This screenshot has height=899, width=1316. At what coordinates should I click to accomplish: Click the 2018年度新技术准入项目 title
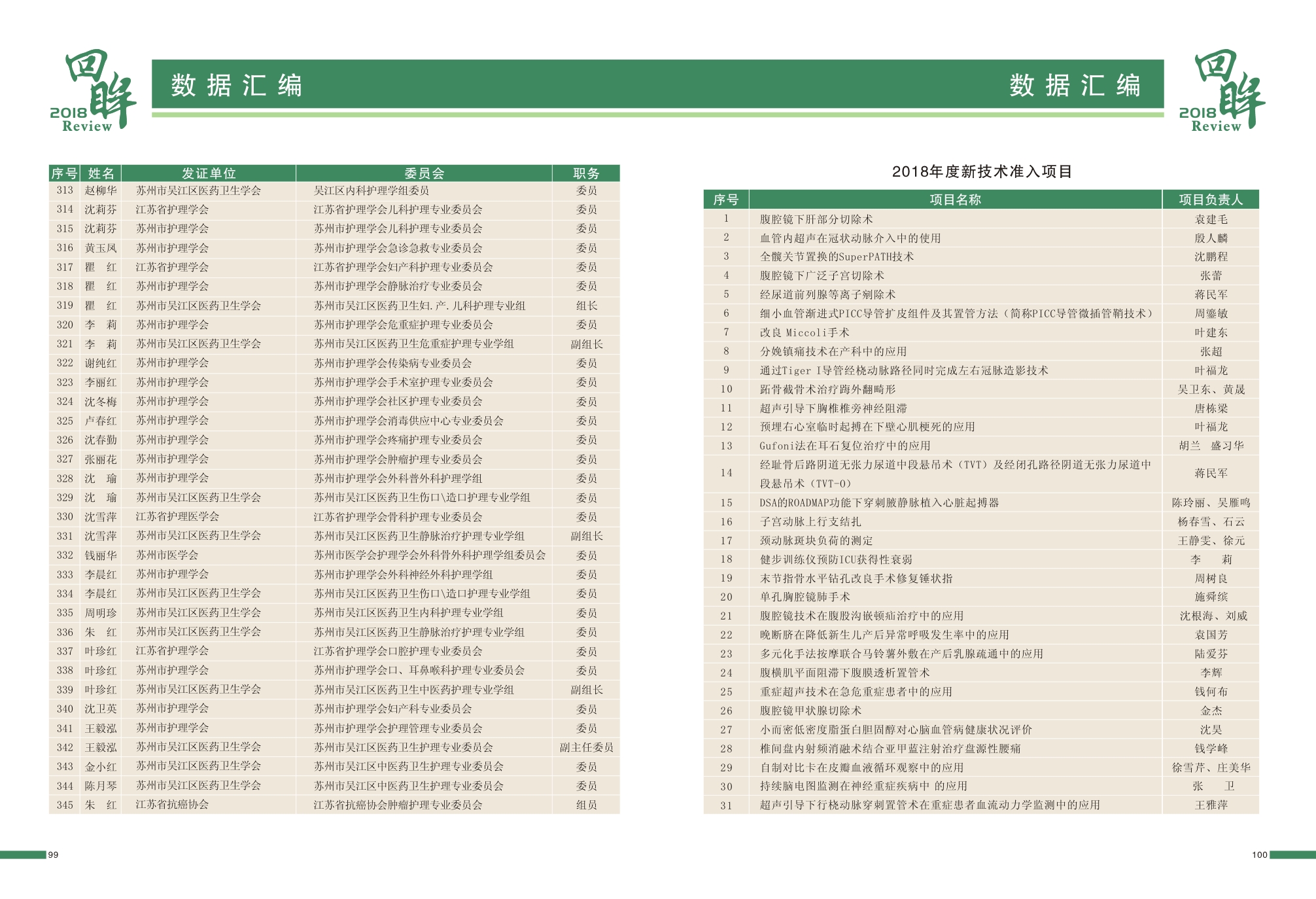click(981, 172)
